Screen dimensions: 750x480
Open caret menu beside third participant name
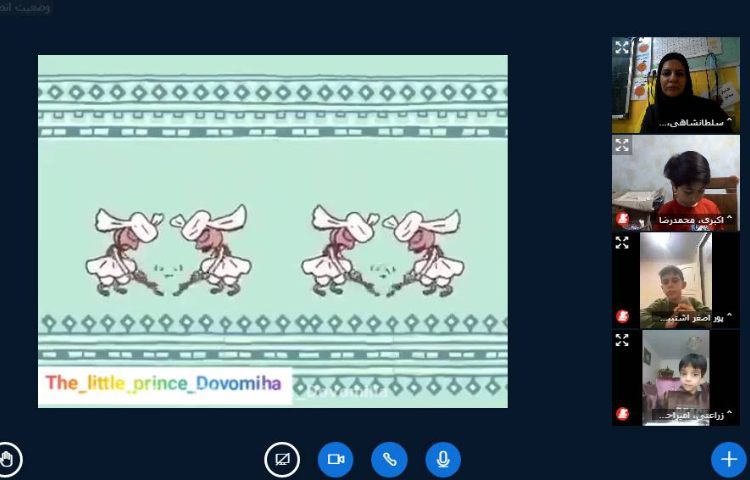tap(730, 317)
